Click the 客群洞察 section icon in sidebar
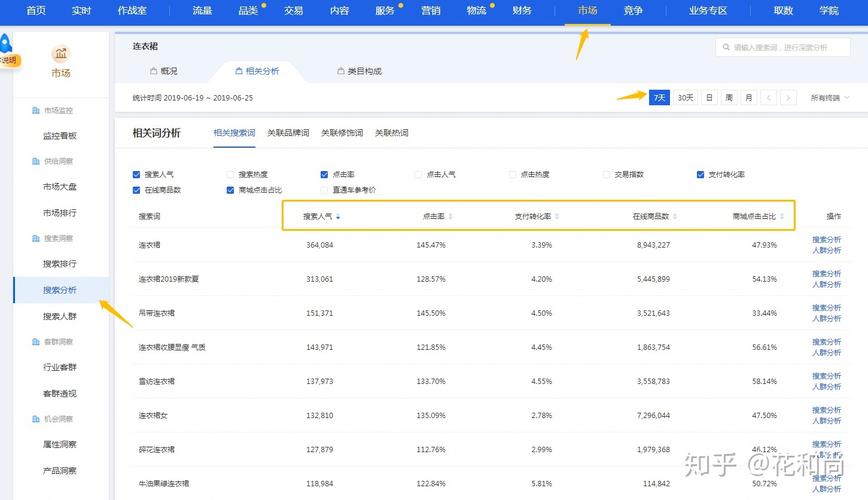This screenshot has height=500, width=868. pos(36,342)
